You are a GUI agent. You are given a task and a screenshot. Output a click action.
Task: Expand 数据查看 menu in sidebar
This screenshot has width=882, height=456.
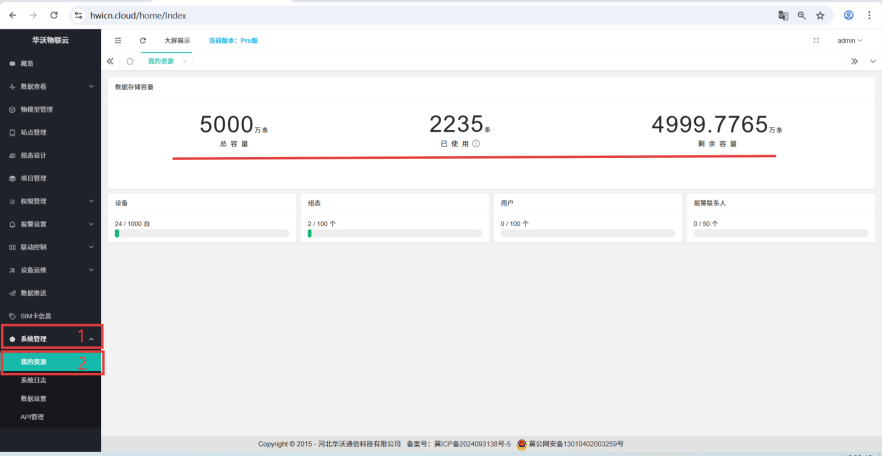(x=50, y=87)
